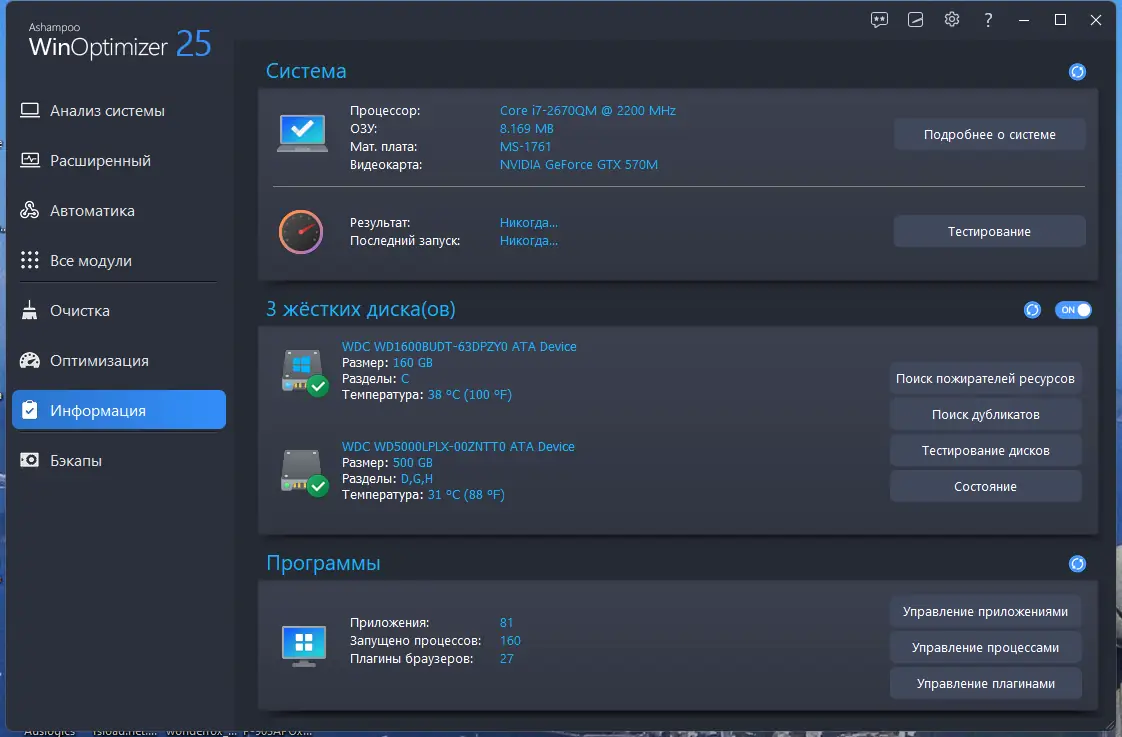Open the feedback chat icon in title bar
The image size is (1122, 737).
879,19
